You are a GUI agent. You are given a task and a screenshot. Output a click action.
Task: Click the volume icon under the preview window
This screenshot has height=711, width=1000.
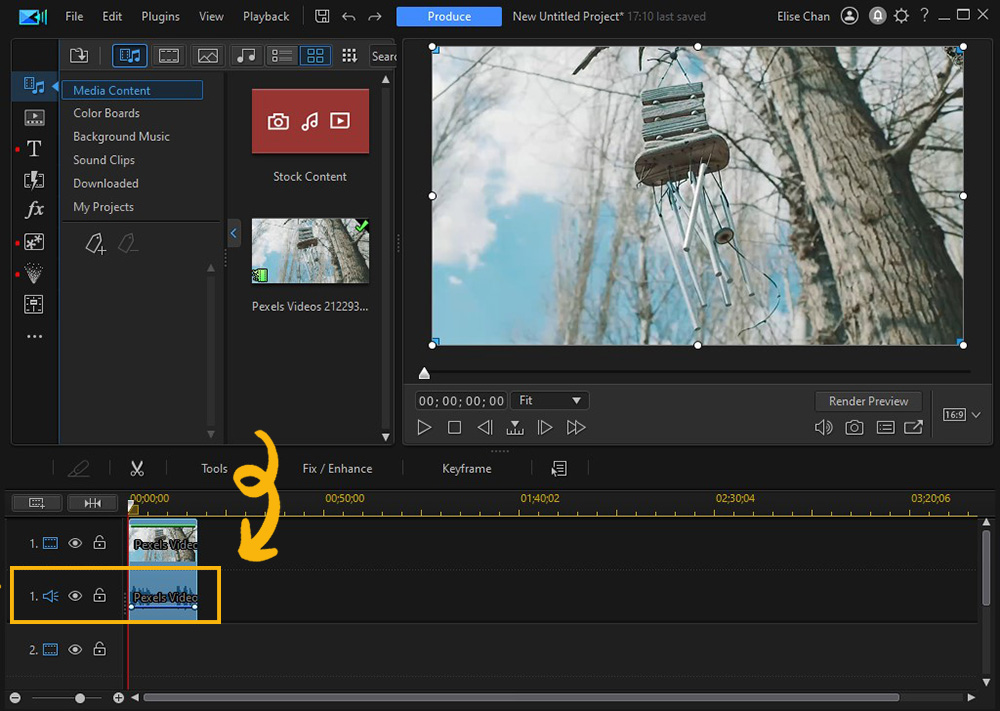(x=823, y=427)
